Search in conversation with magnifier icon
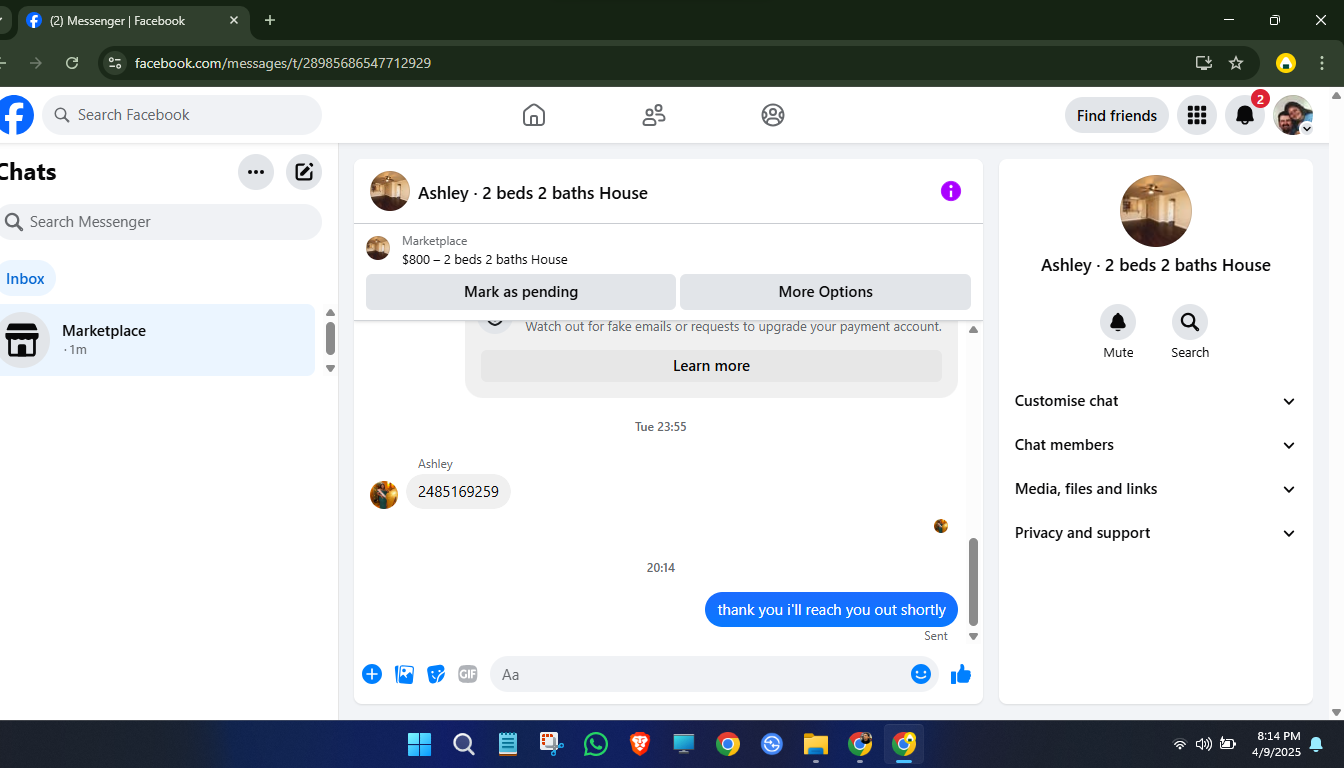The image size is (1344, 768). (1190, 322)
